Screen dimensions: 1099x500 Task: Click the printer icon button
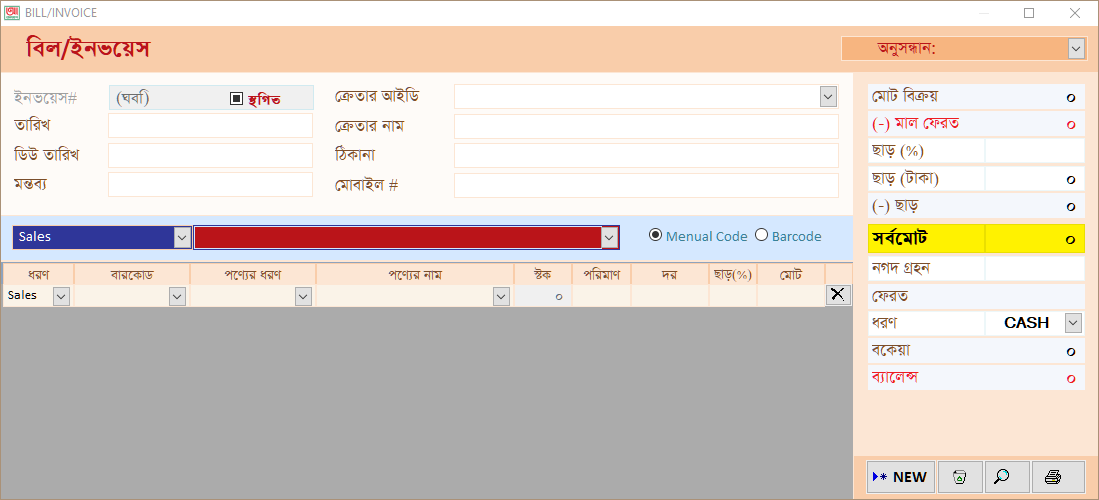(x=1058, y=477)
